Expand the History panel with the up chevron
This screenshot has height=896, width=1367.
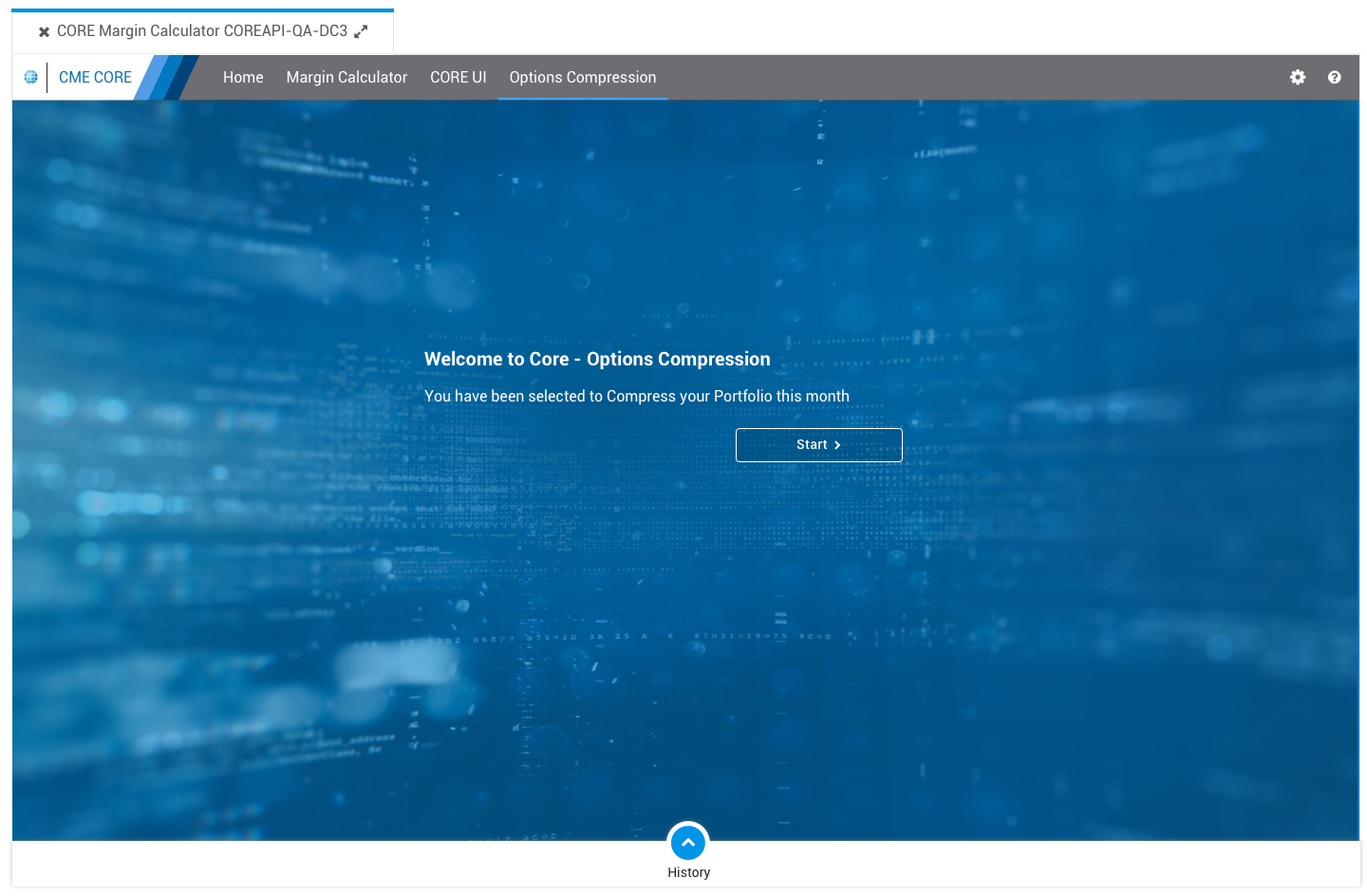tap(688, 842)
